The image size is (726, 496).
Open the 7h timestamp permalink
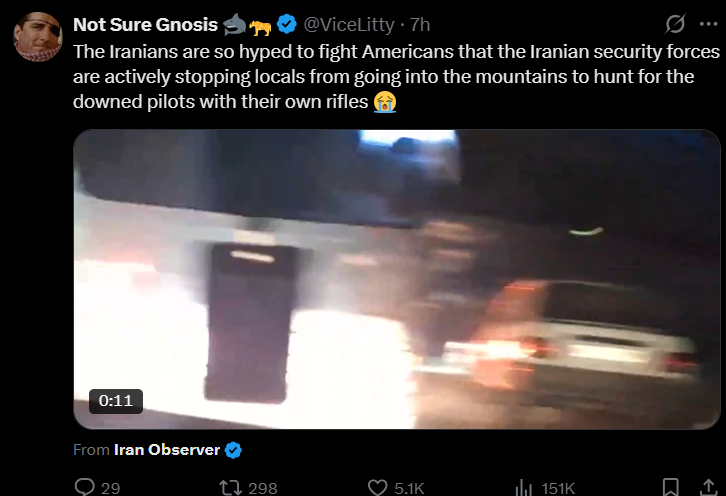420,25
